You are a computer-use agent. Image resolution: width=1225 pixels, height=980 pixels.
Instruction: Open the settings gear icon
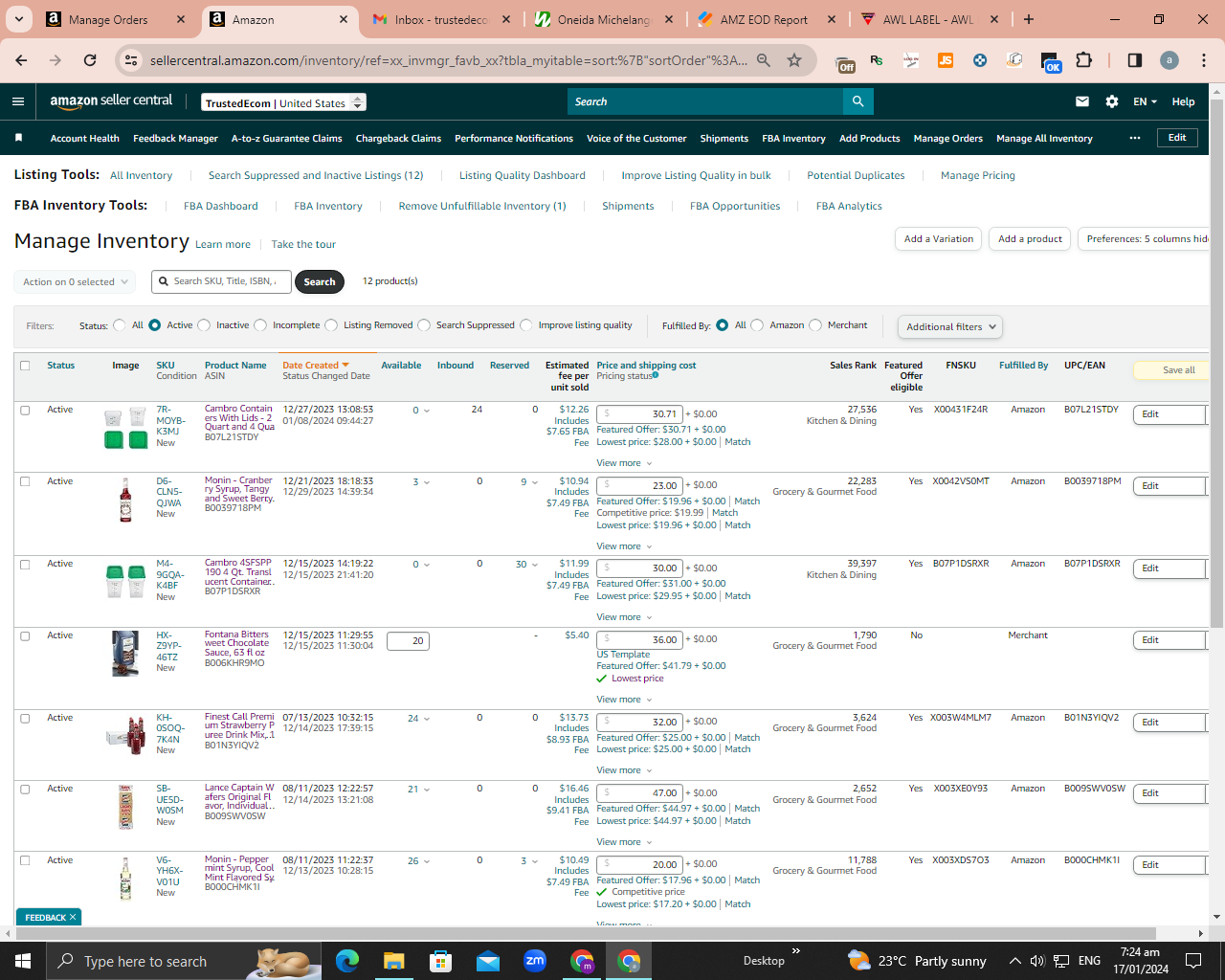click(1112, 101)
